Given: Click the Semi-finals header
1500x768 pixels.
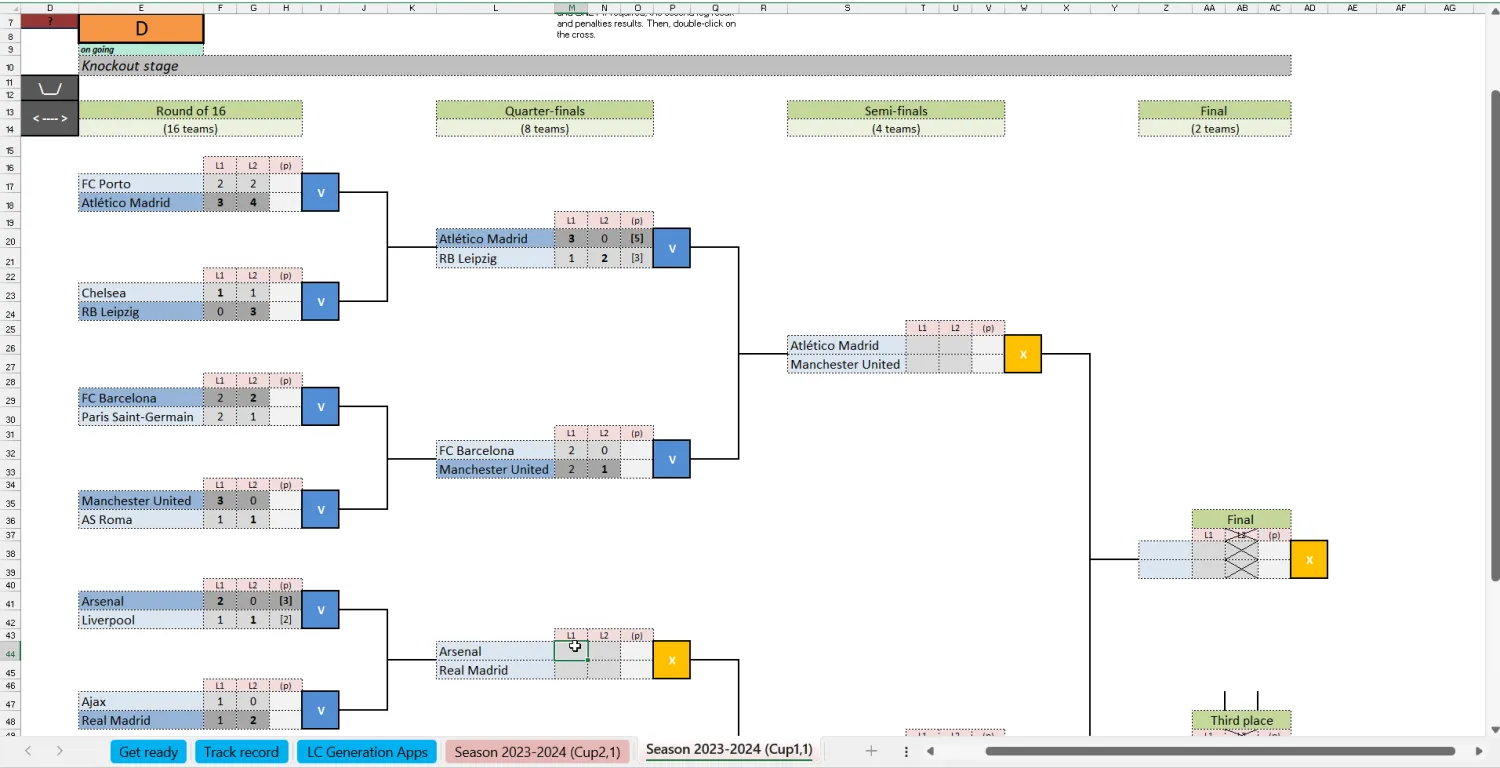Looking at the screenshot, I should 896,111.
